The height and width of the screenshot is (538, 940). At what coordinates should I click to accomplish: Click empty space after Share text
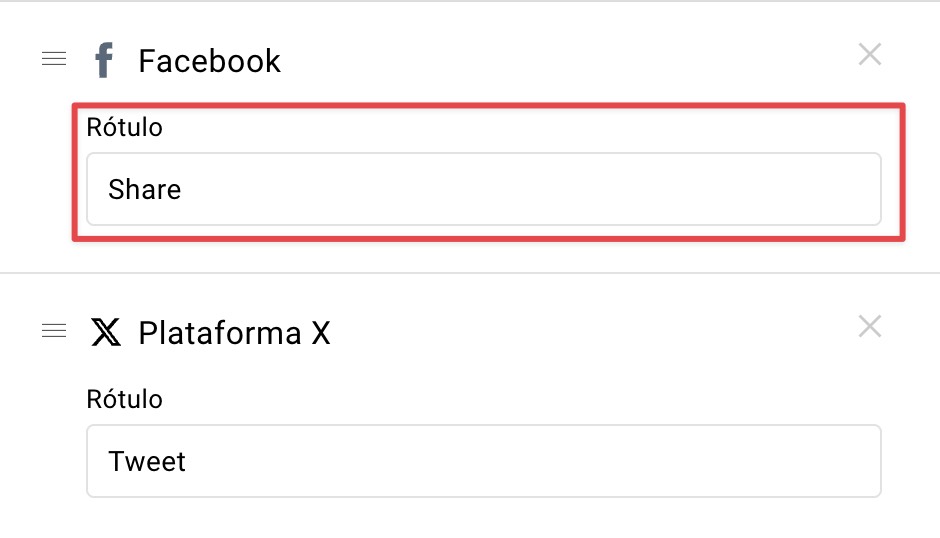(x=528, y=190)
